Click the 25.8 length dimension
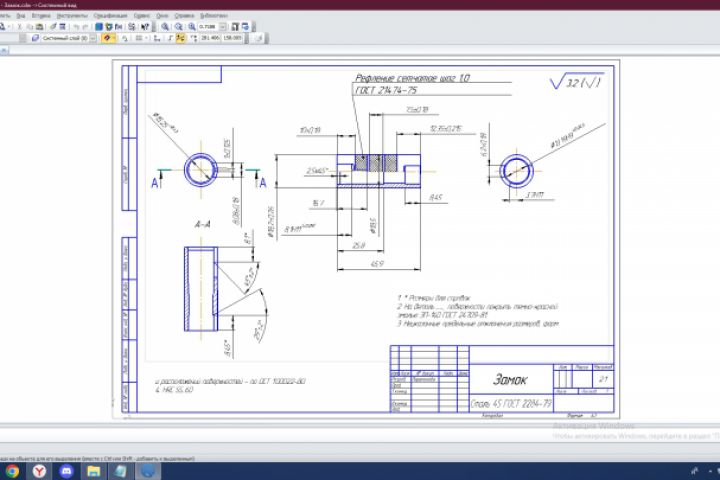 pyautogui.click(x=358, y=246)
